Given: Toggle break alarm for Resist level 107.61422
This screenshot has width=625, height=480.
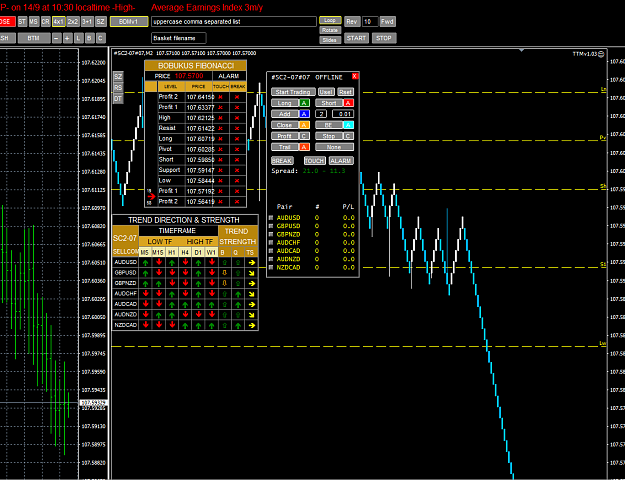Looking at the screenshot, I should pos(237,128).
